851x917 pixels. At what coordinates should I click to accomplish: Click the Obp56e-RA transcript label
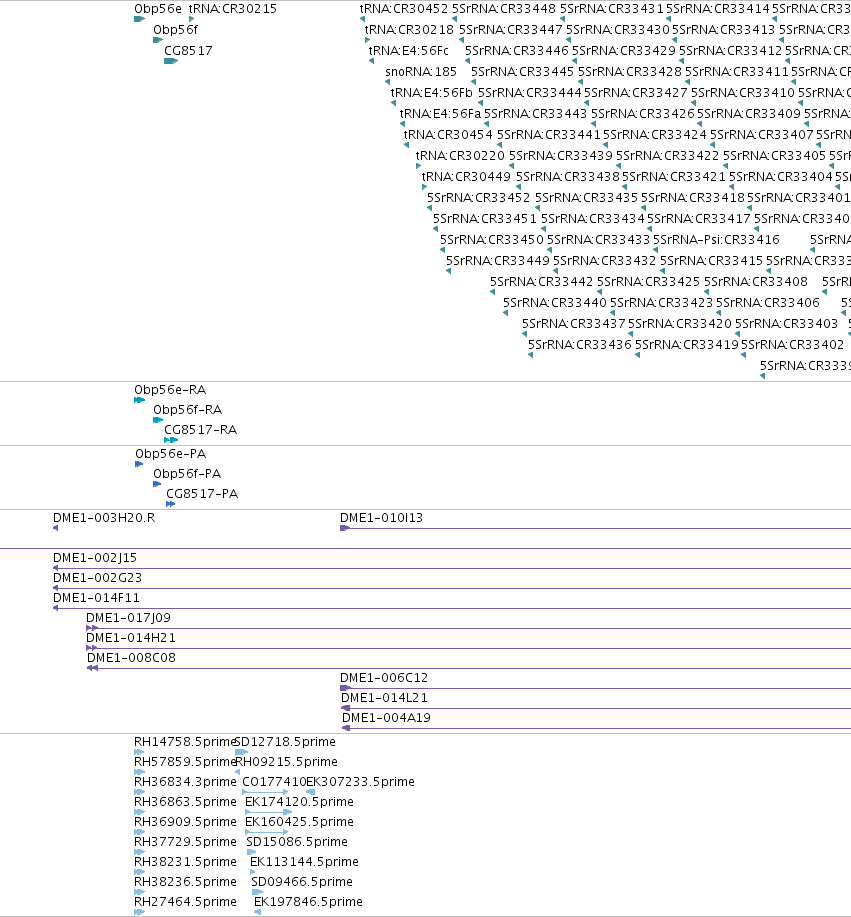click(x=170, y=390)
